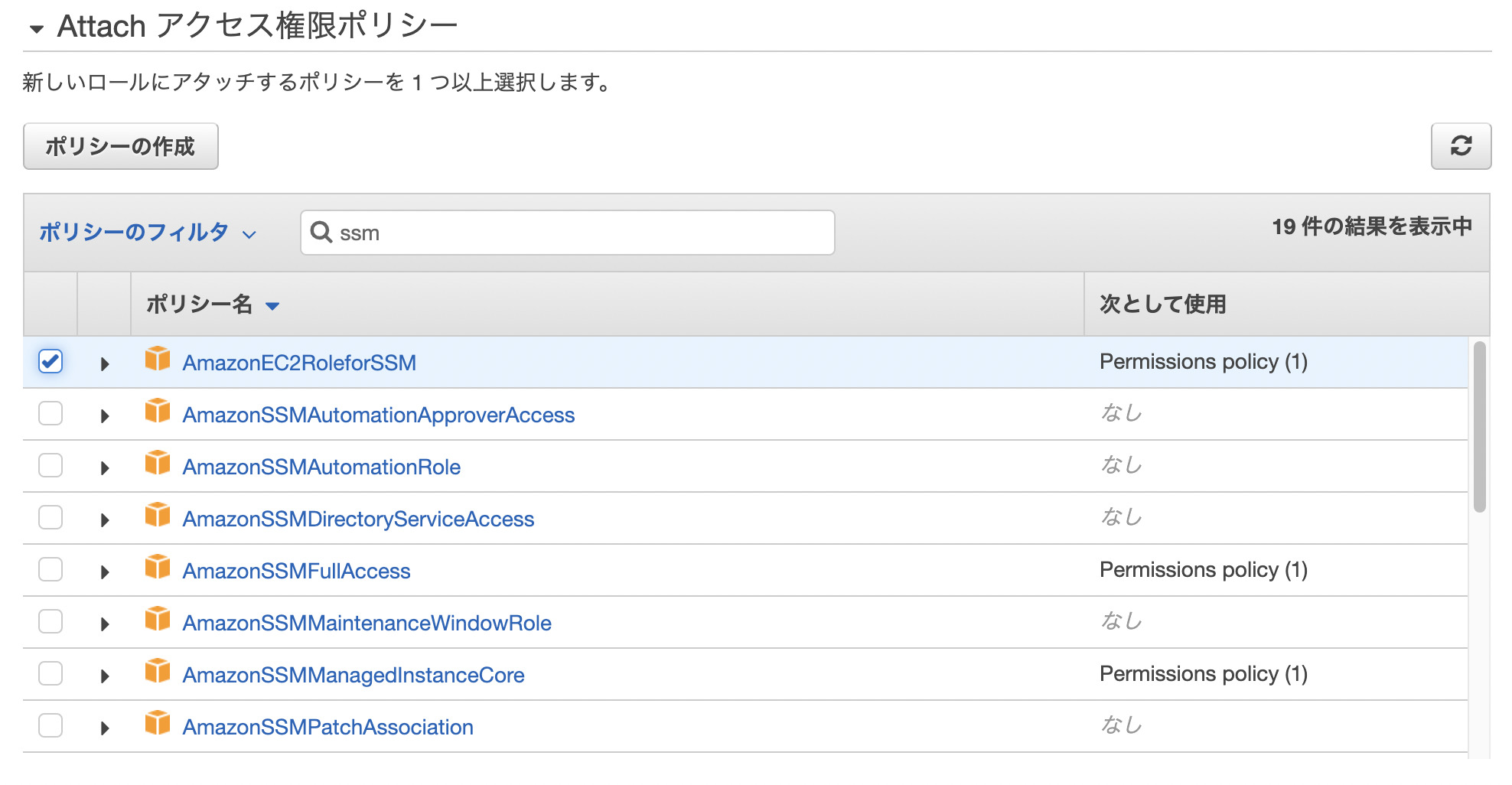Uncheck the AmazonEC2RoleforSSM checkbox
The width and height of the screenshot is (1512, 785).
click(51, 361)
